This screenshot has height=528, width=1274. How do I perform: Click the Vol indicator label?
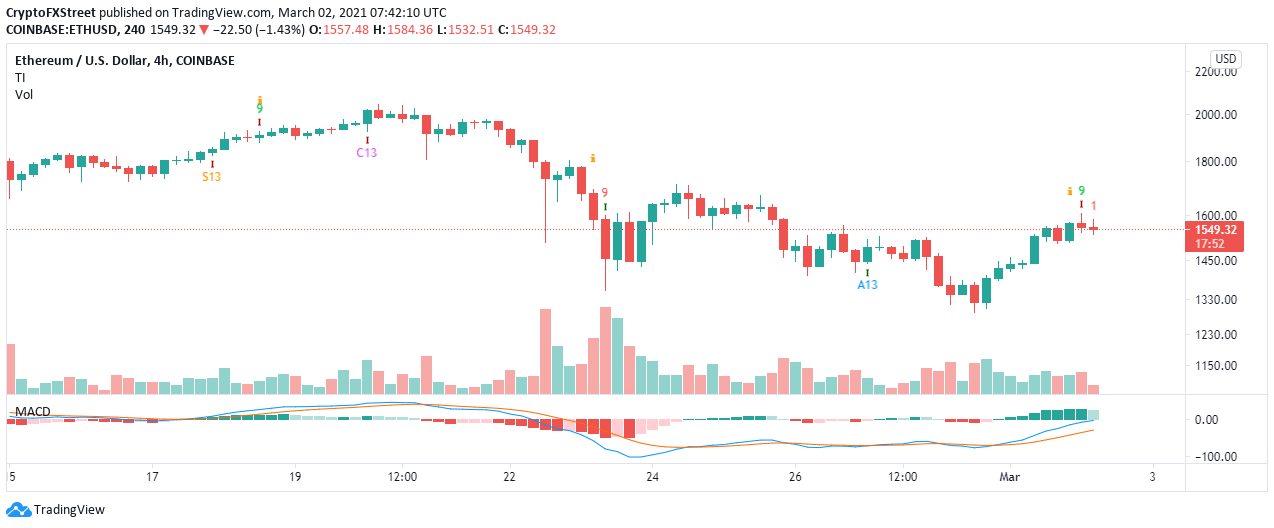pos(22,94)
